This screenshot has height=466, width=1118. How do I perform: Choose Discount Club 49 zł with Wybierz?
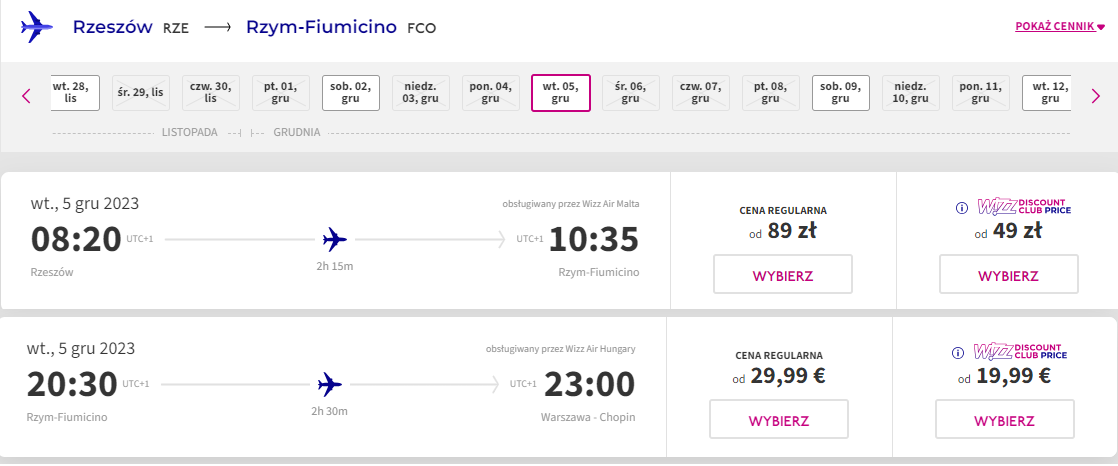1008,274
